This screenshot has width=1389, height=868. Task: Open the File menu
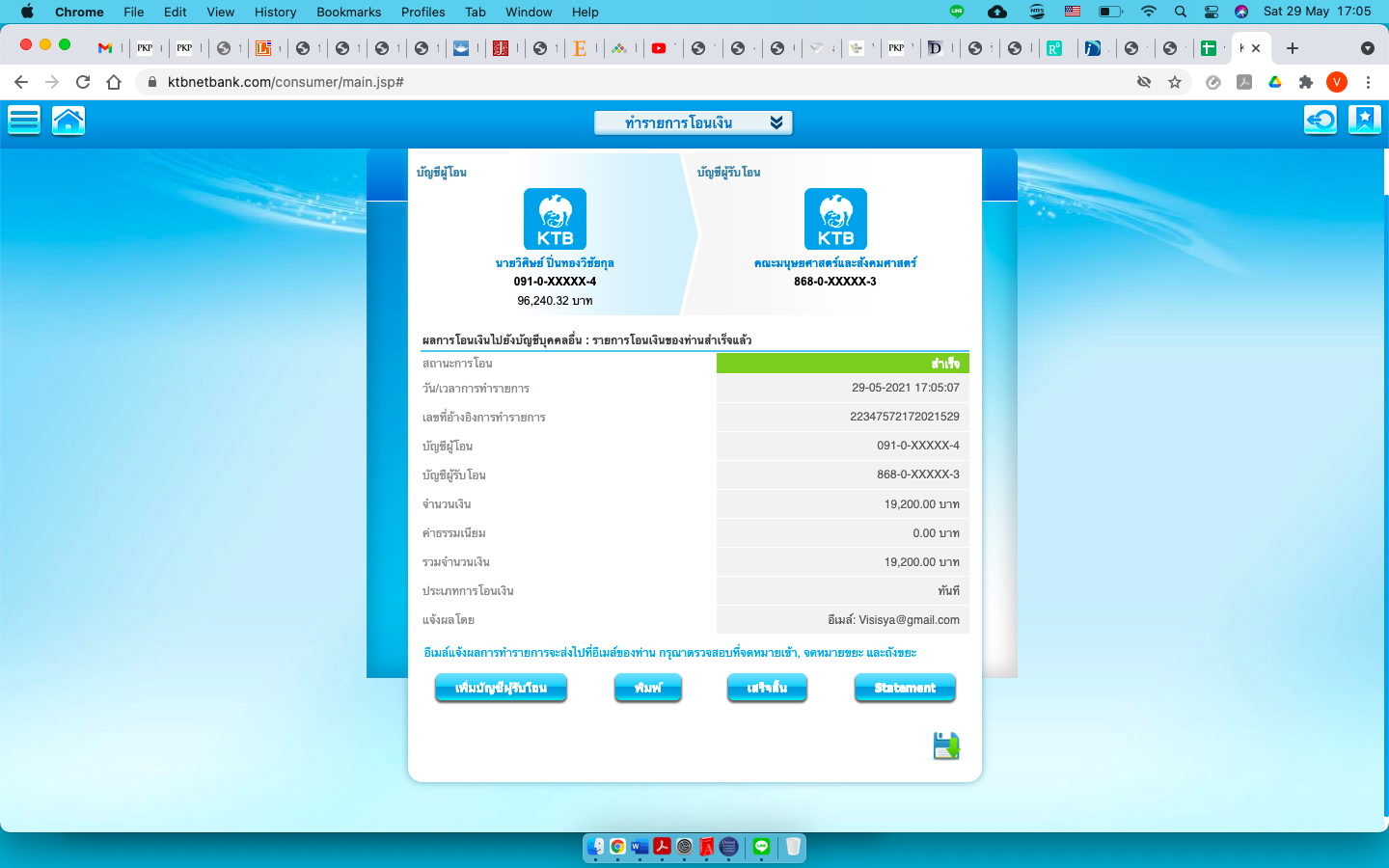[134, 12]
